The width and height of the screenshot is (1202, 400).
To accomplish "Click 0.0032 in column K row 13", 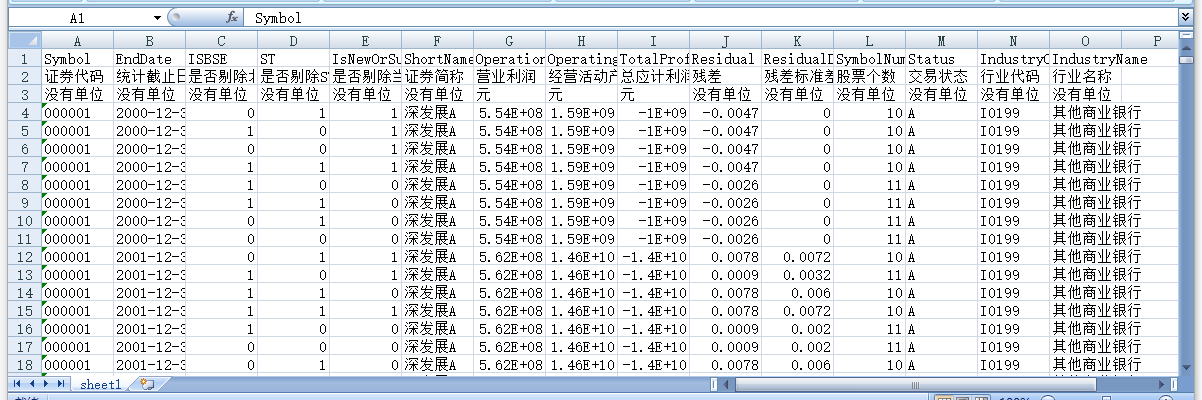I will click(798, 274).
